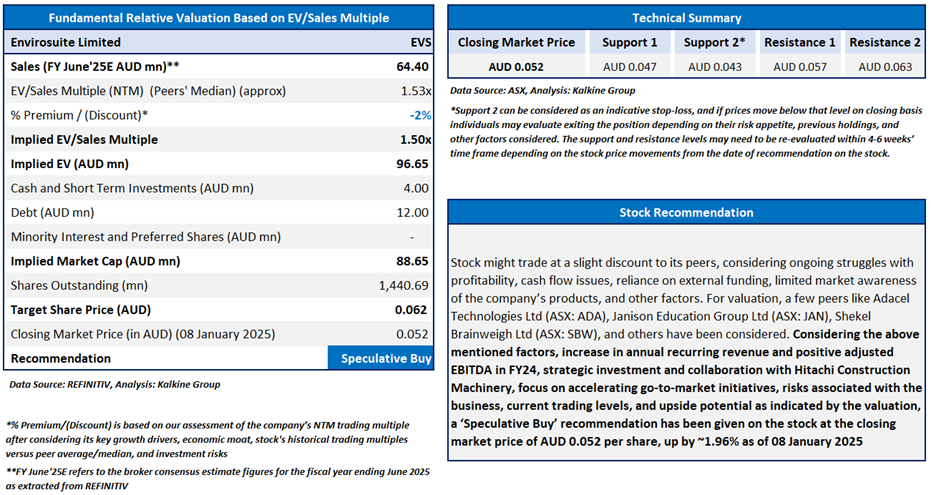Image resolution: width=931 pixels, height=495 pixels.
Task: Click the Speculative Buy recommendation cell
Action: click(381, 358)
